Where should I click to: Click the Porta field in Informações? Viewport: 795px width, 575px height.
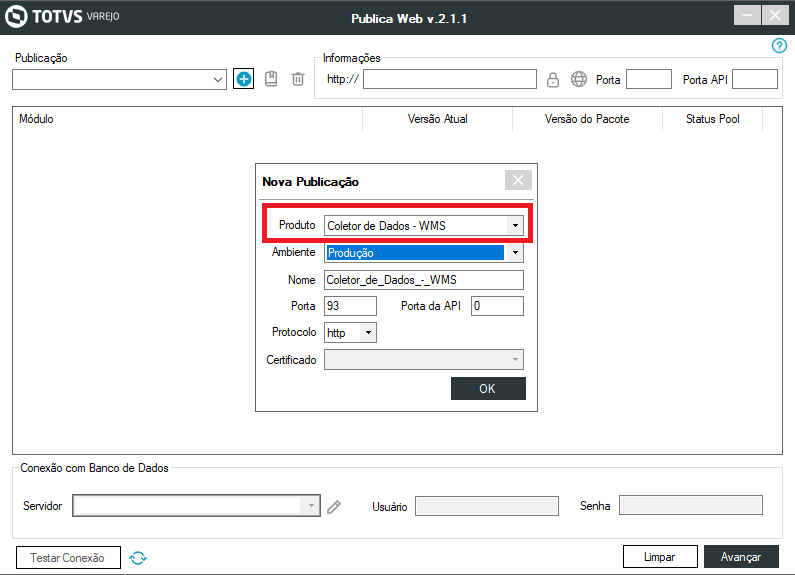pos(649,79)
